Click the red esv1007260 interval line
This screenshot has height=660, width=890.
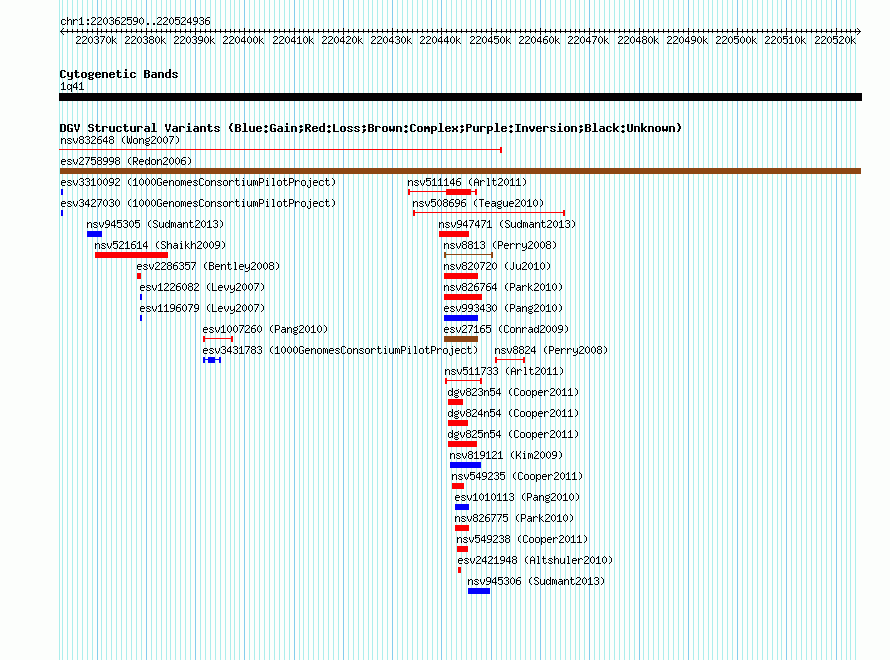218,339
